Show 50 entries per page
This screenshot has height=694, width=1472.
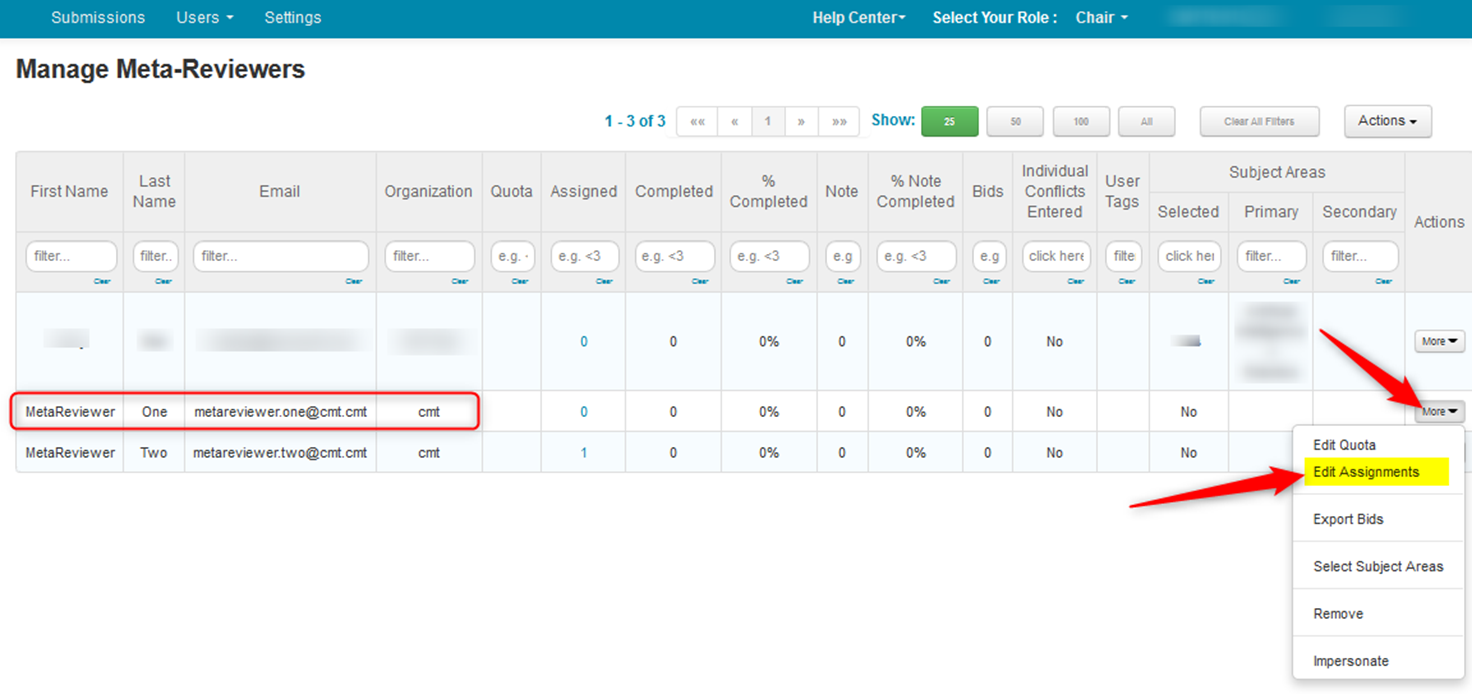click(1015, 121)
